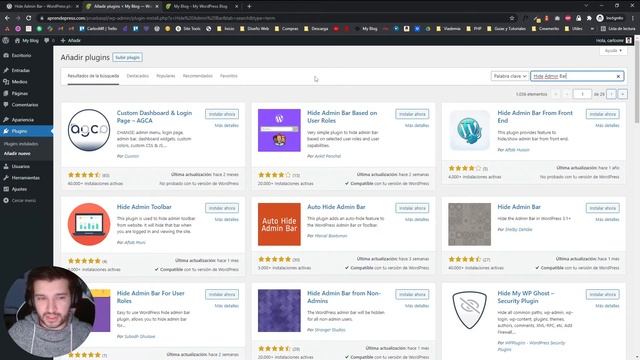The image size is (640, 360).
Task: Click Hide Admin Bar Based on User Roles thumbnail
Action: [x=279, y=130]
